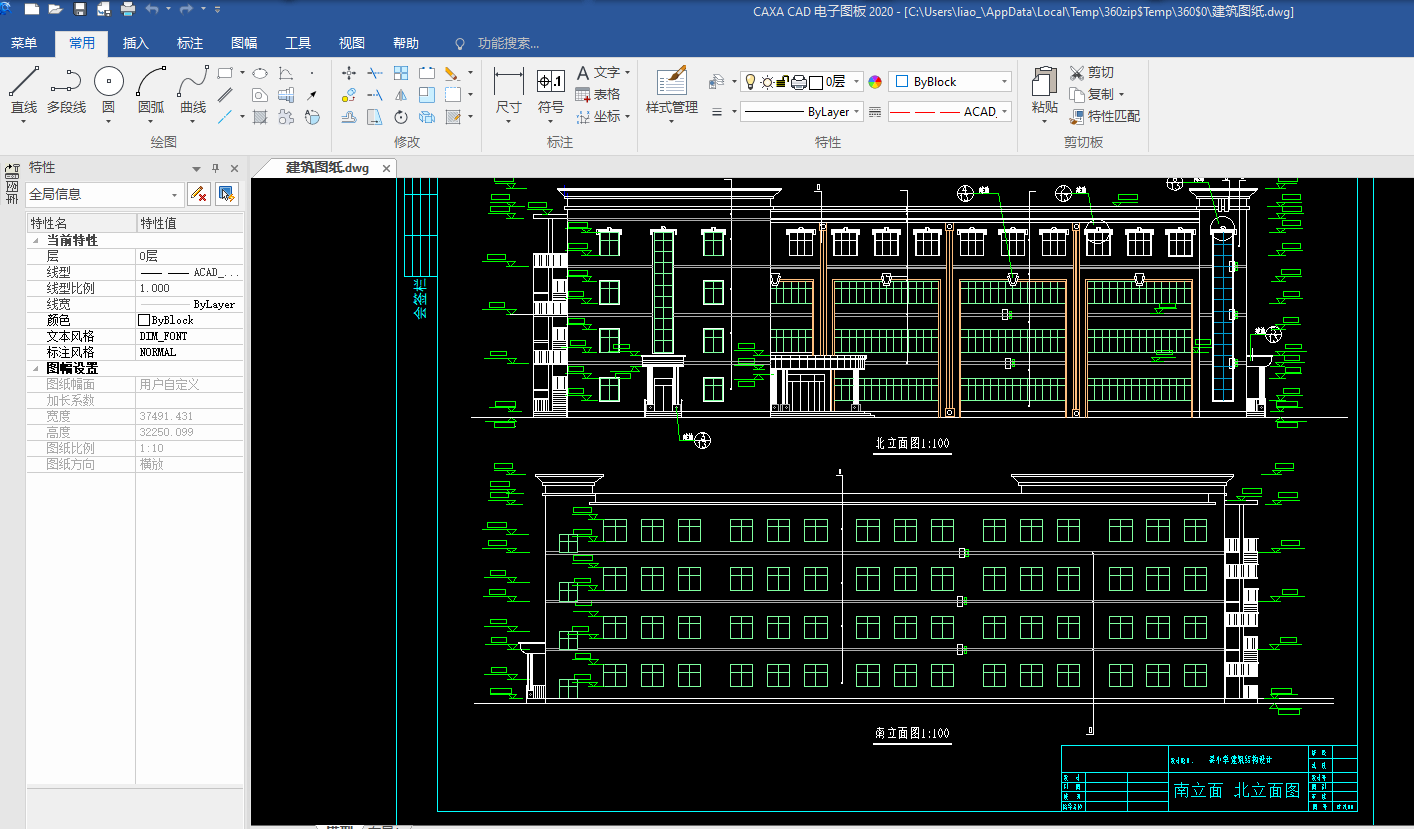Select the mirror tool icon
The height and width of the screenshot is (829, 1414).
(401, 95)
